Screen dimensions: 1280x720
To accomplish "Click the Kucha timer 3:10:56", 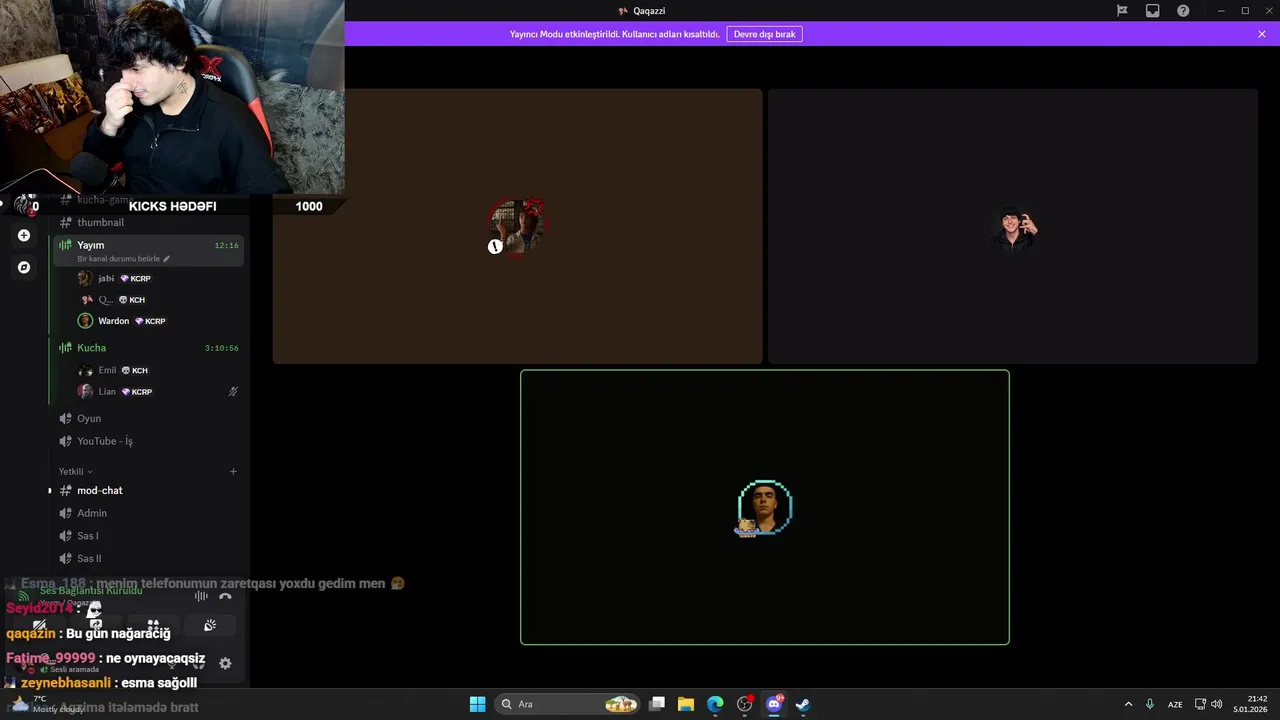I will (x=222, y=348).
